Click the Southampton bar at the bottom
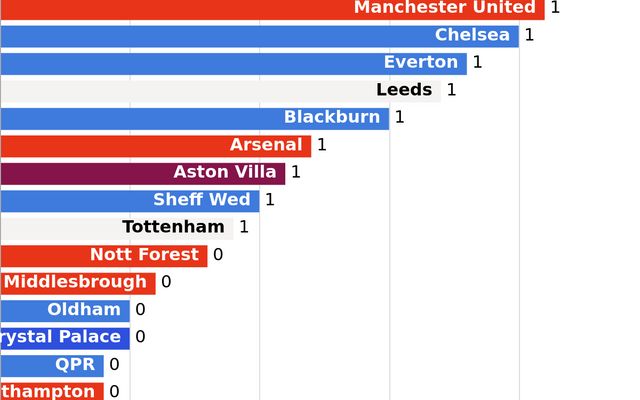Image resolution: width=640 pixels, height=400 pixels. (x=51, y=392)
